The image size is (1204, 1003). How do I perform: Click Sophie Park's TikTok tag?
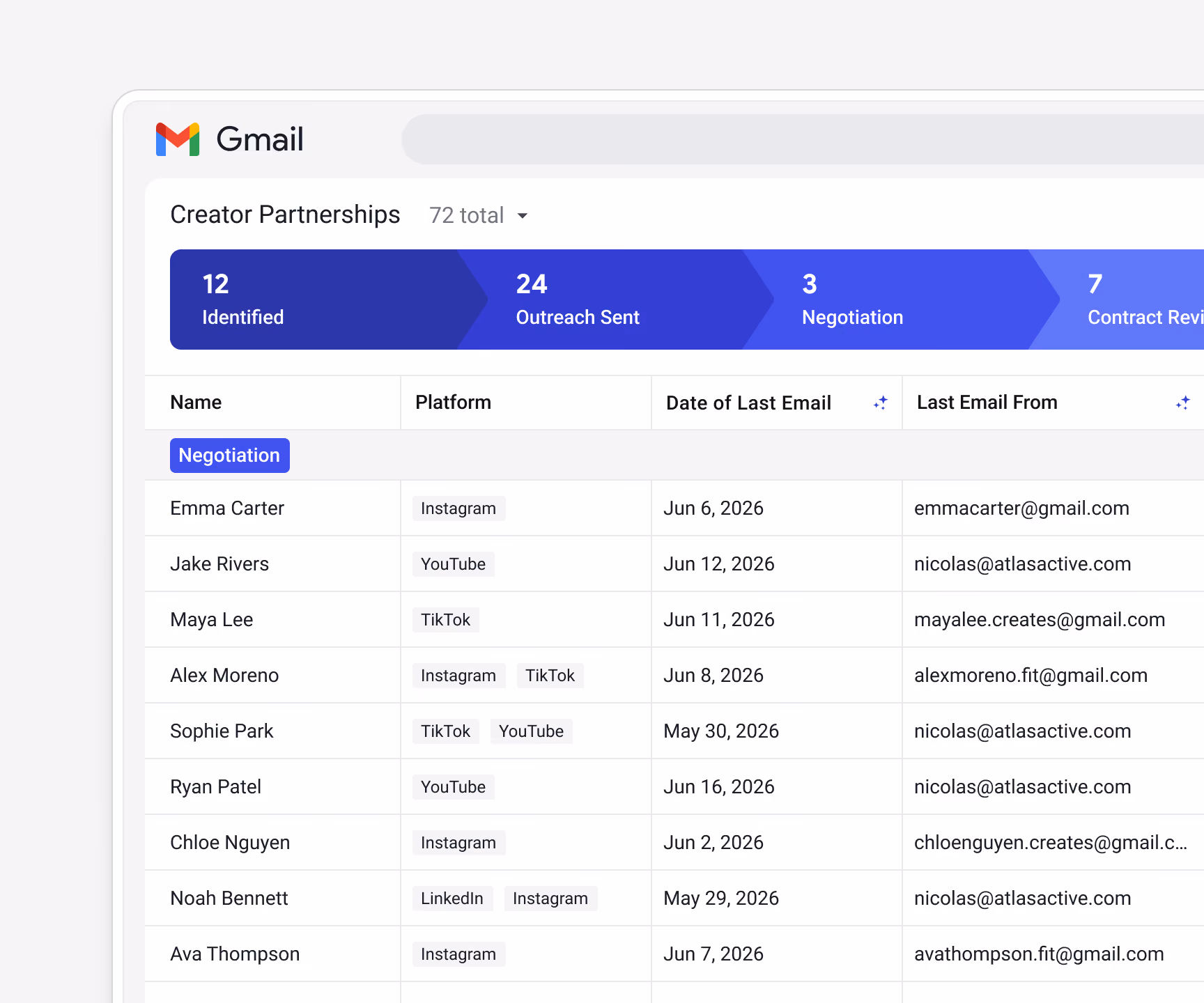pyautogui.click(x=445, y=731)
